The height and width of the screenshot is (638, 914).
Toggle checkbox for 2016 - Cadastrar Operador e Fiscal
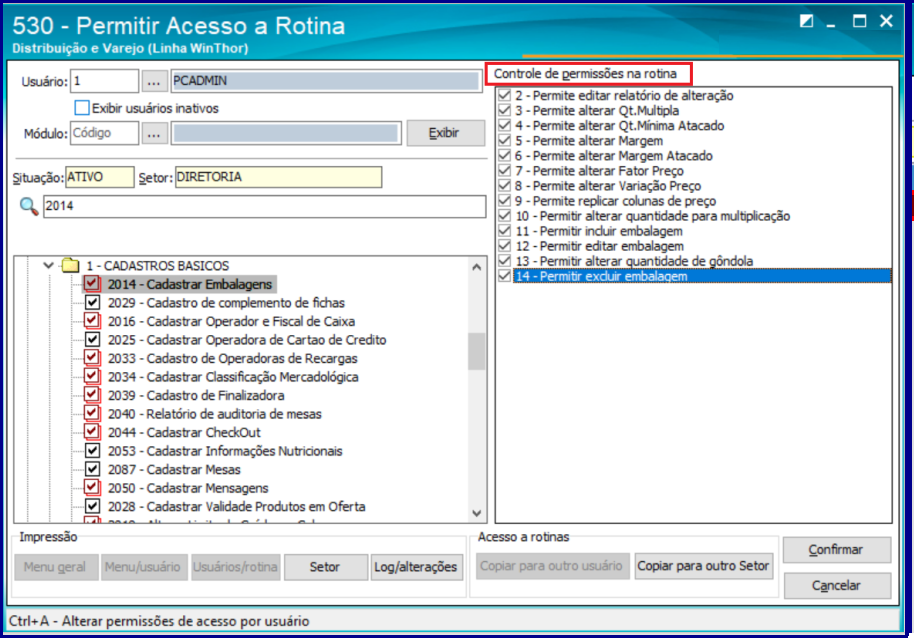pyautogui.click(x=92, y=321)
